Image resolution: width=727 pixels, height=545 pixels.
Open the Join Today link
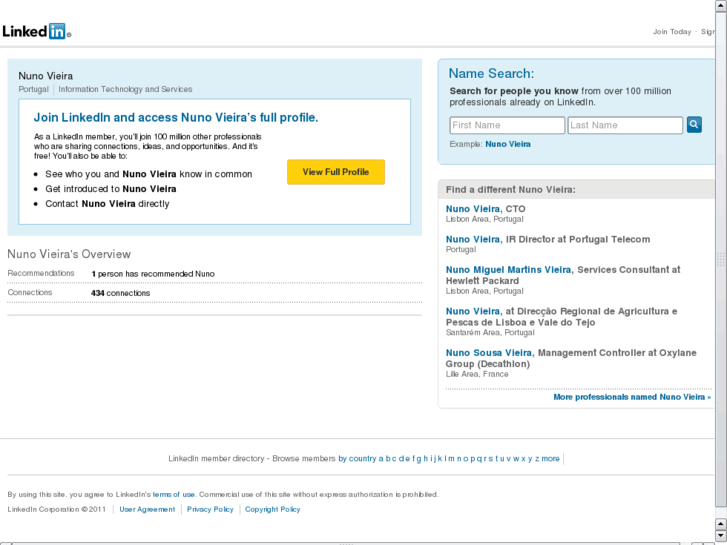click(672, 32)
